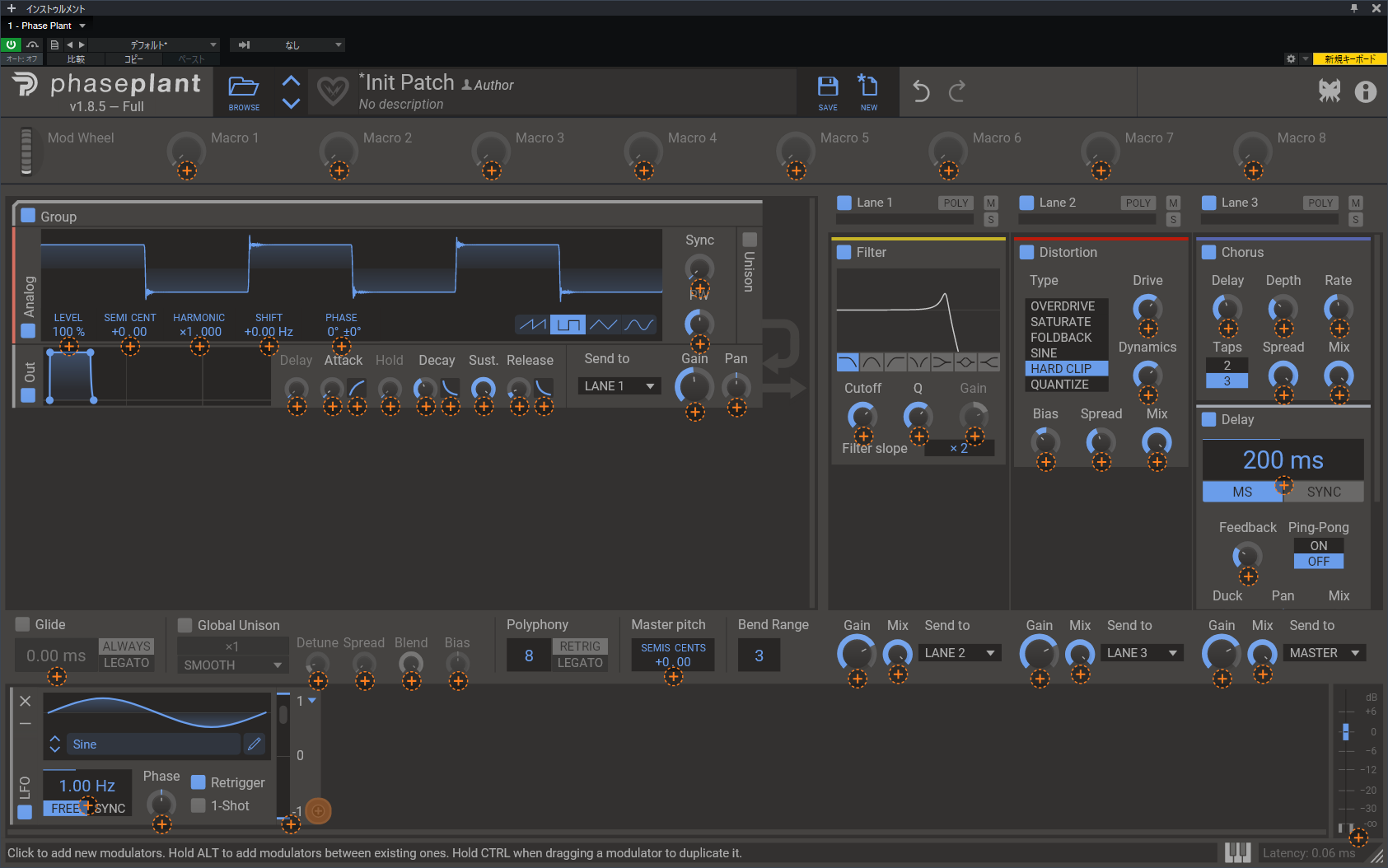Select the sine waveform icon in oscillator

[638, 324]
